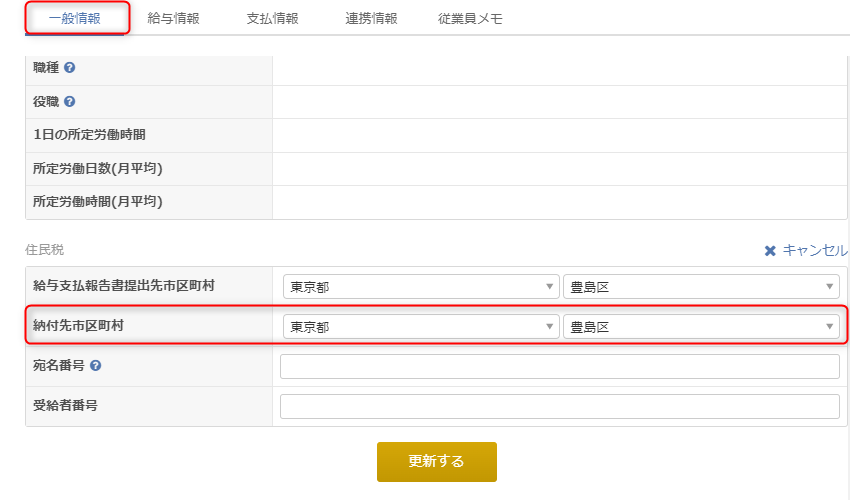The image size is (850, 500).
Task: Go to the 支払情報 tab
Action: coord(272,18)
